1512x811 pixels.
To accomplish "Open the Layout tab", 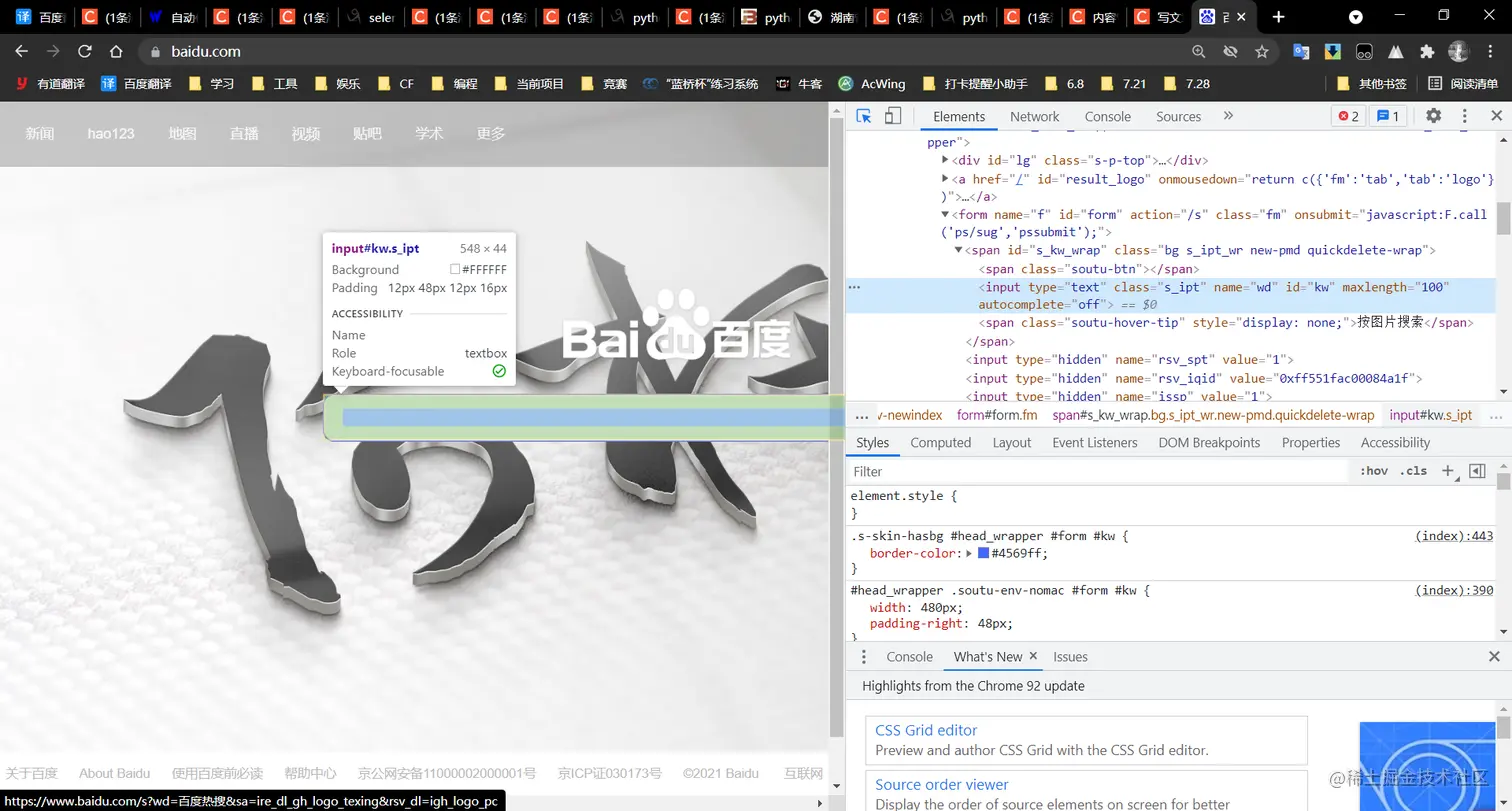I will pos(1012,443).
